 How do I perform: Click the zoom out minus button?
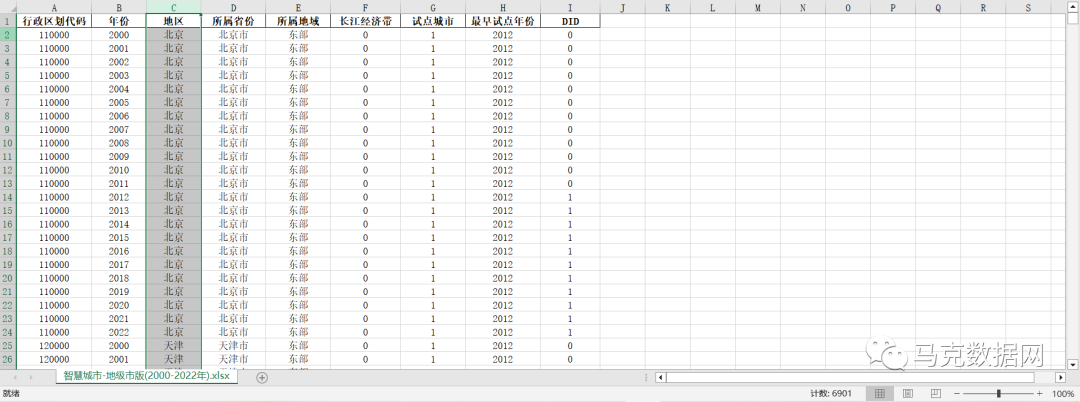pyautogui.click(x=957, y=393)
